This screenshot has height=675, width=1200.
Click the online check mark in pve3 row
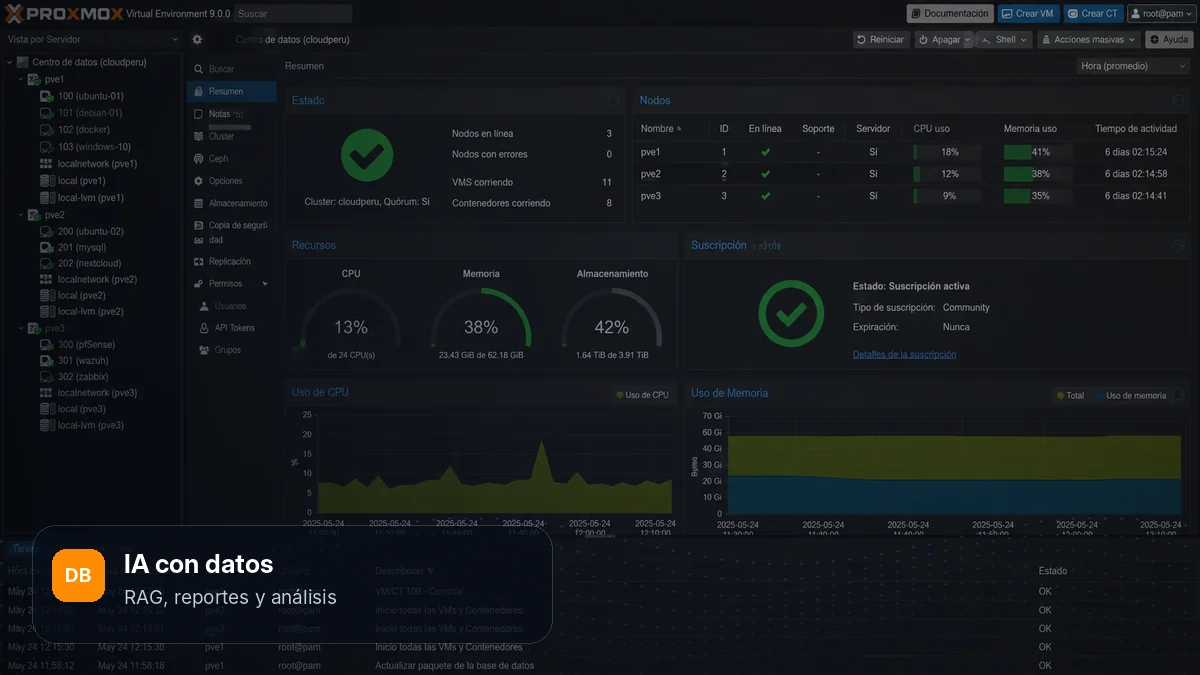(765, 196)
